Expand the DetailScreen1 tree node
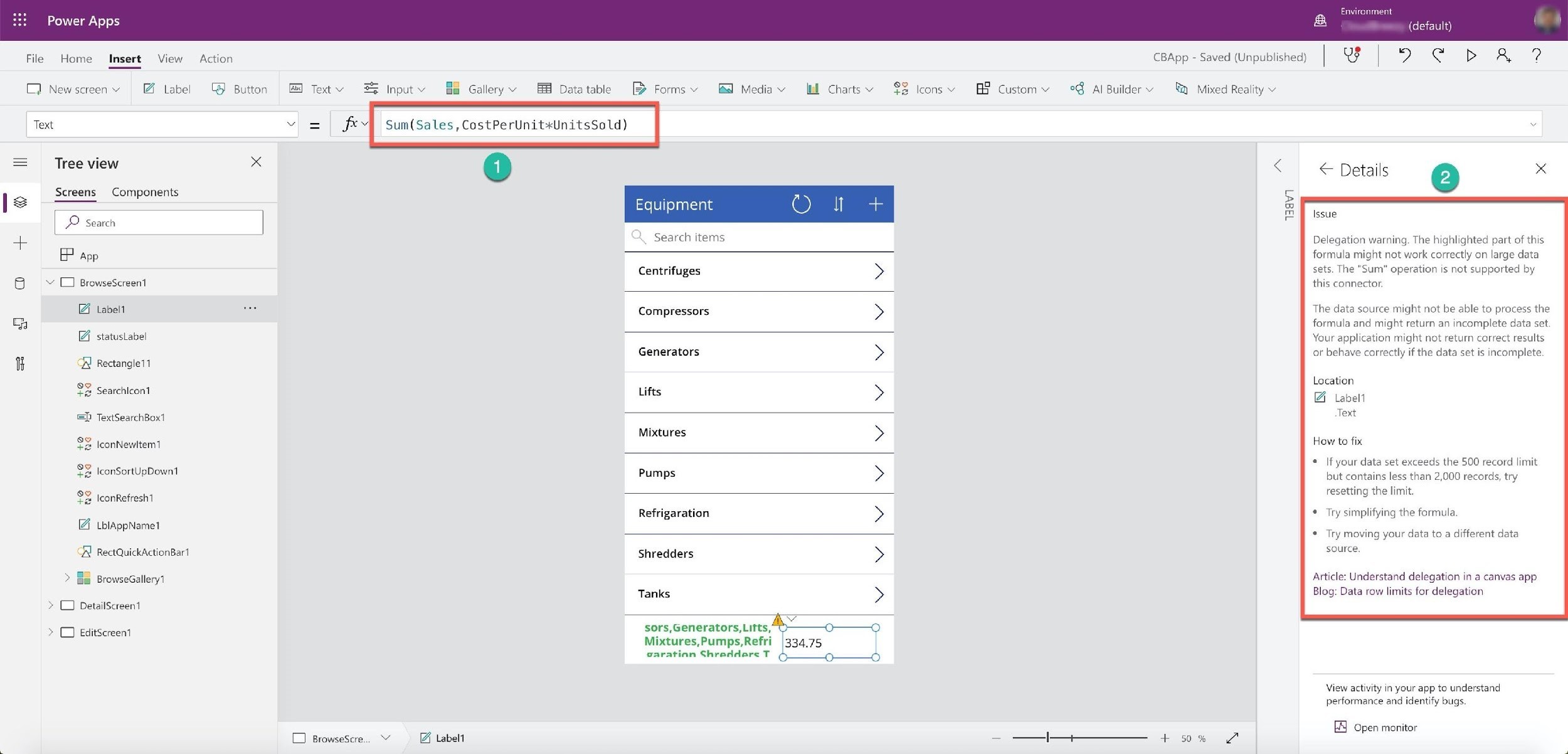 [x=50, y=605]
